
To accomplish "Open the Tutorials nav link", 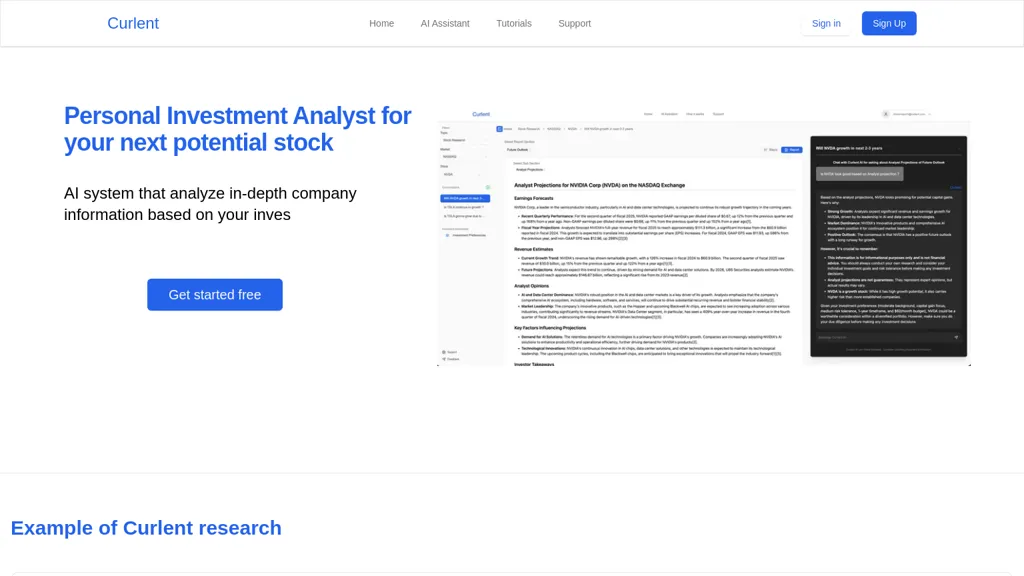I will pos(514,23).
